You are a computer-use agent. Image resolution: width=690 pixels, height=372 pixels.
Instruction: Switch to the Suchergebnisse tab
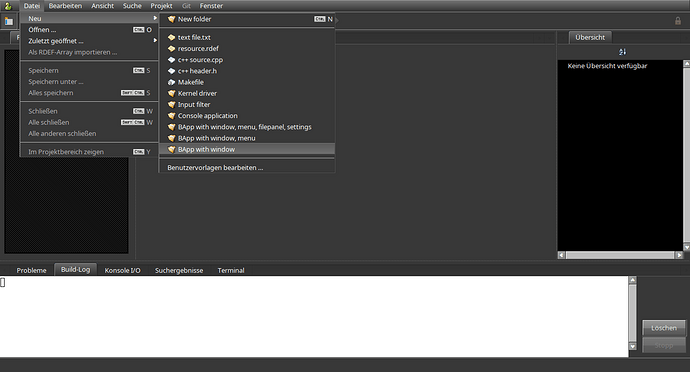[x=179, y=270]
